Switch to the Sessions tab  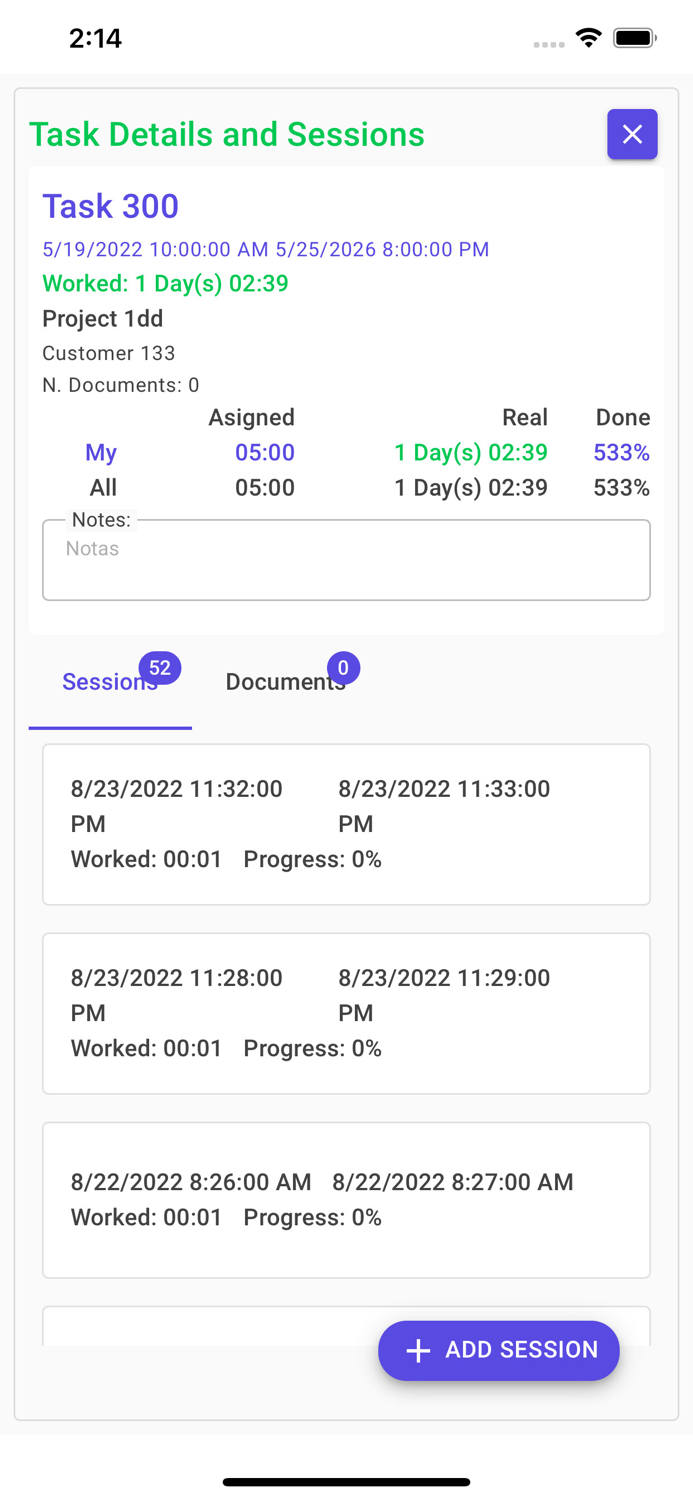[110, 682]
